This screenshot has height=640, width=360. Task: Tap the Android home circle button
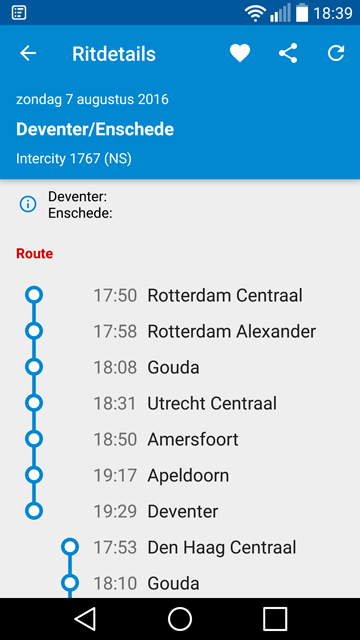180,619
